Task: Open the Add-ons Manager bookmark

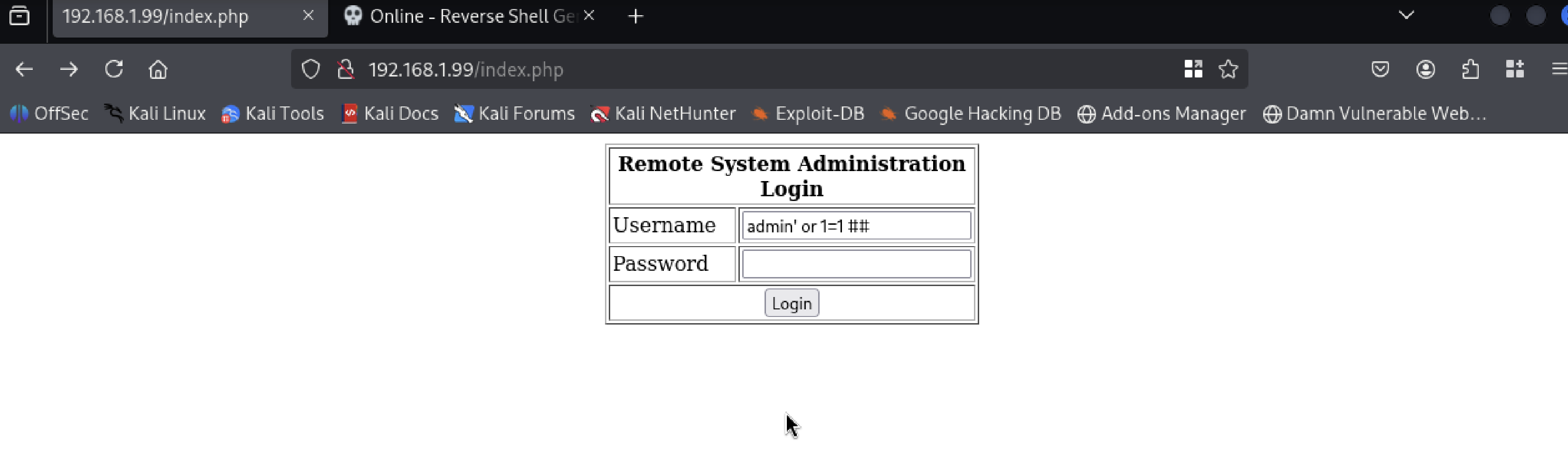Action: coord(1162,114)
